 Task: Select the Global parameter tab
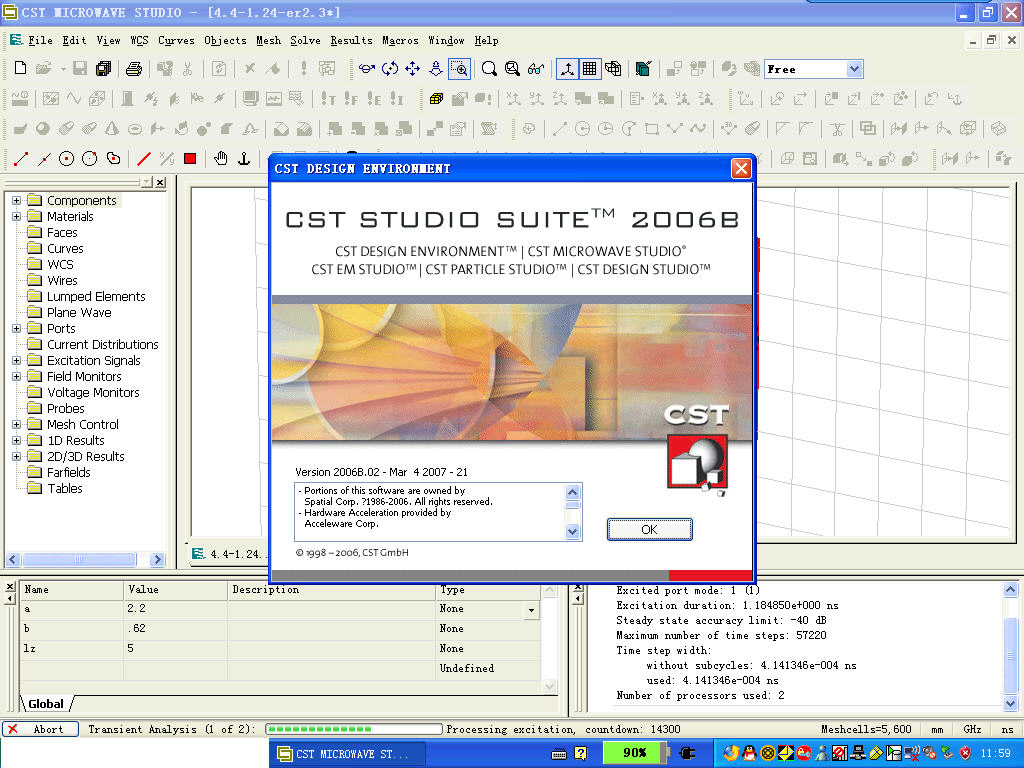pos(46,704)
